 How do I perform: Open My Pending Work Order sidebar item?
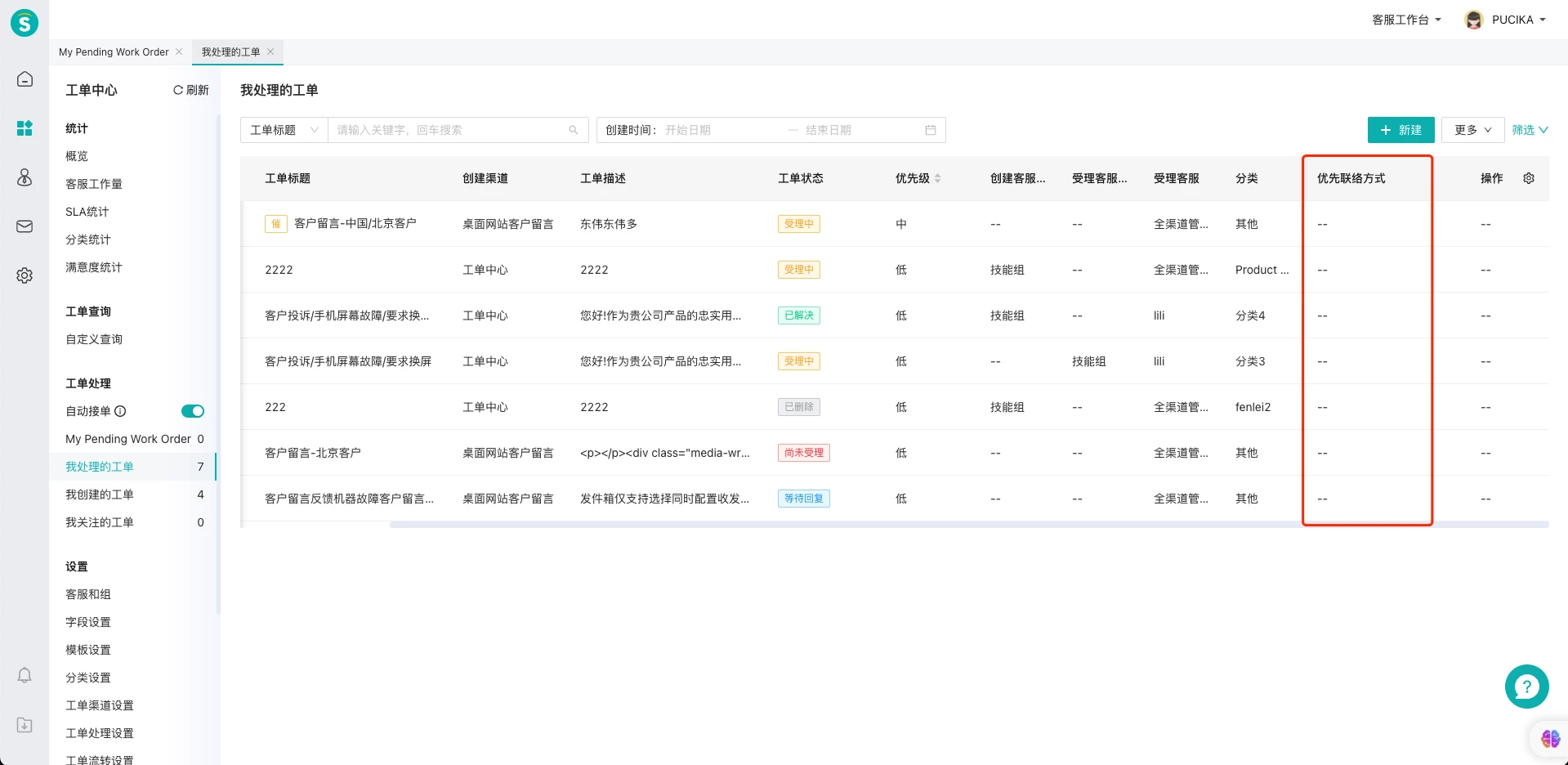tap(135, 439)
